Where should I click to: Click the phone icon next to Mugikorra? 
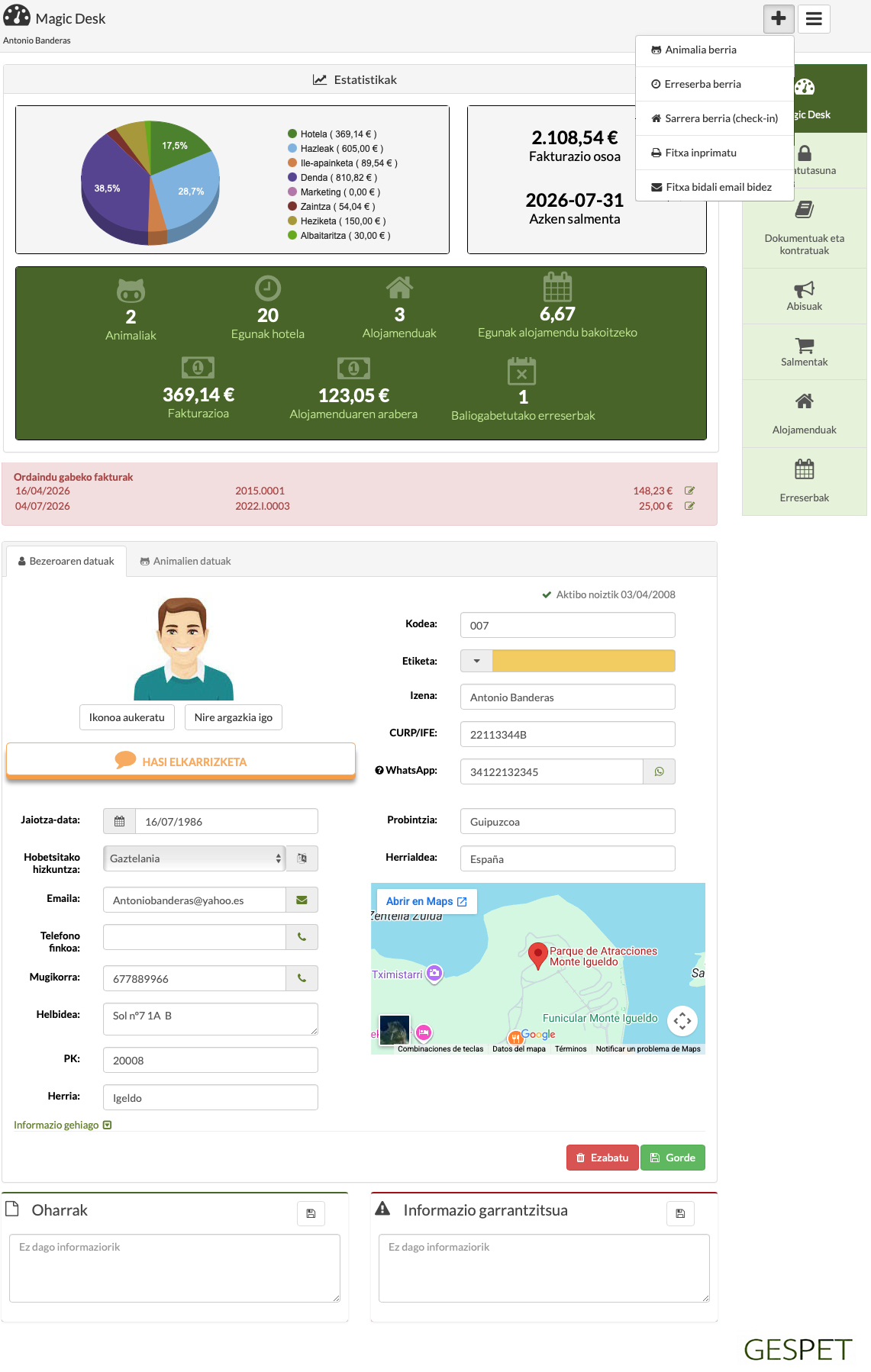(x=302, y=978)
